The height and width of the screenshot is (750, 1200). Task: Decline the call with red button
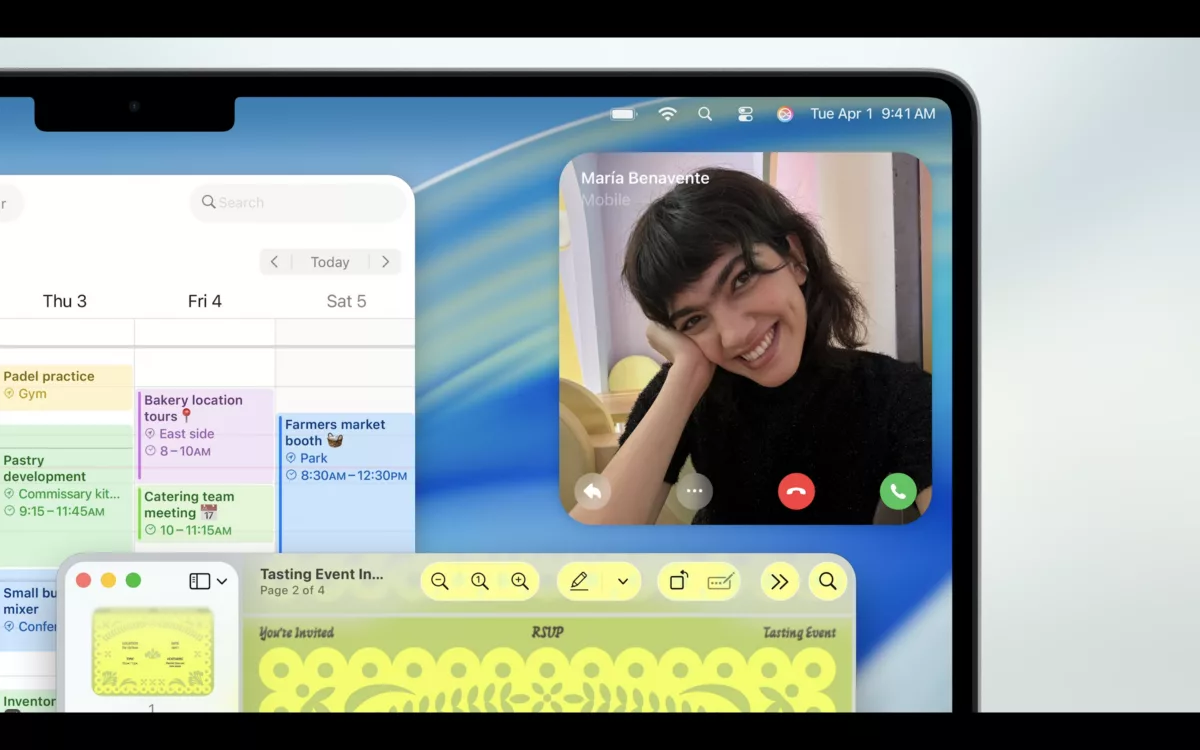pos(796,491)
